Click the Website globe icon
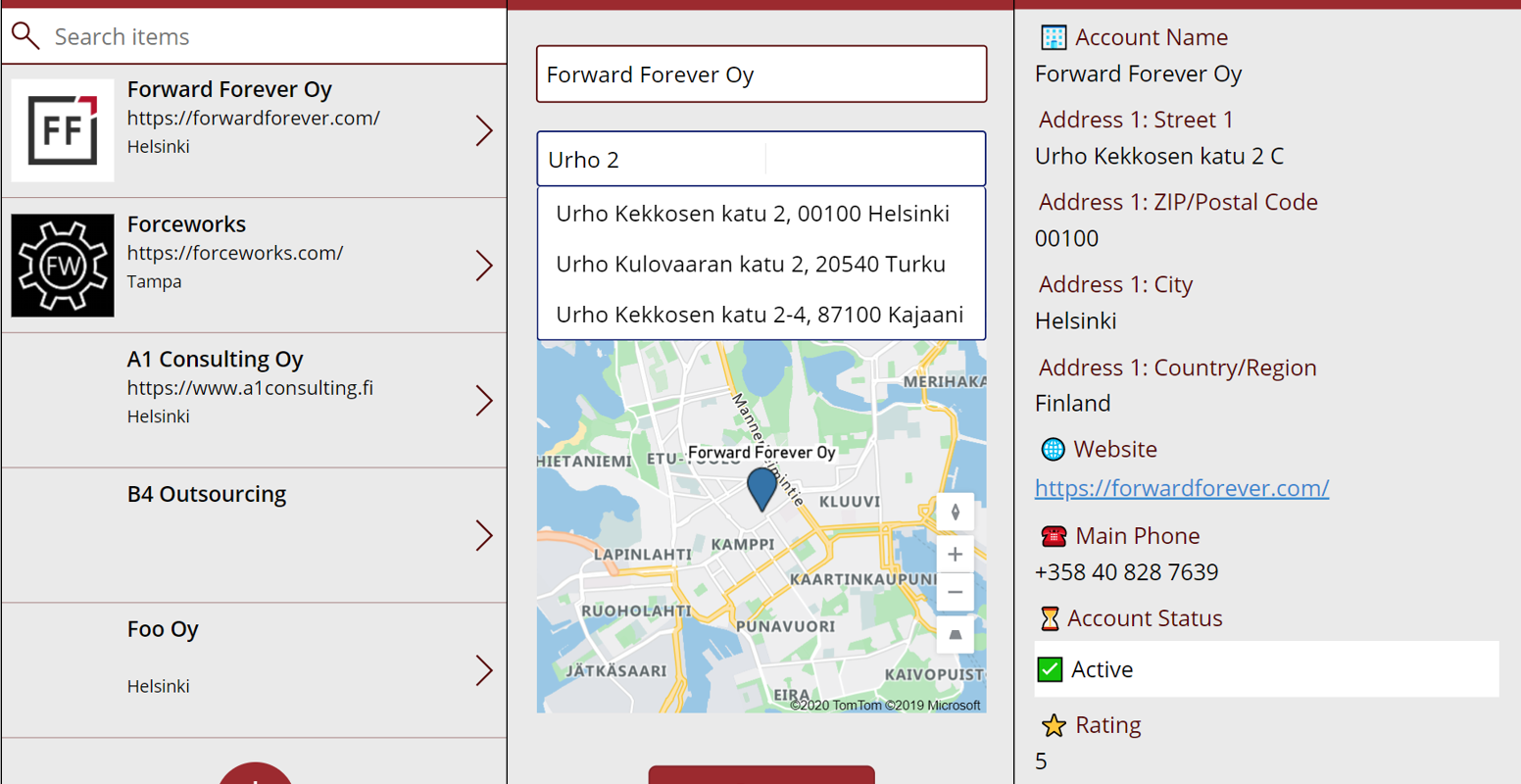 point(1053,449)
